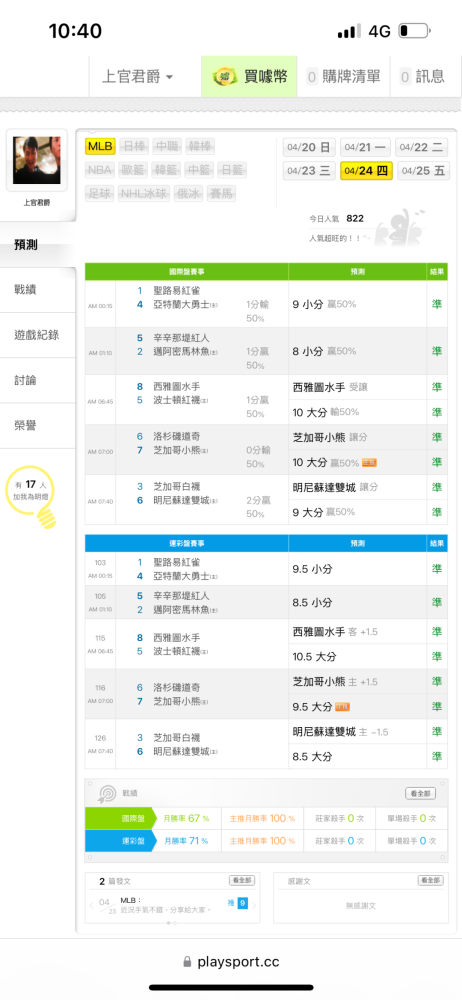Click 看全部 in the 感謝文 section
Image resolution: width=462 pixels, height=1000 pixels.
[x=430, y=881]
